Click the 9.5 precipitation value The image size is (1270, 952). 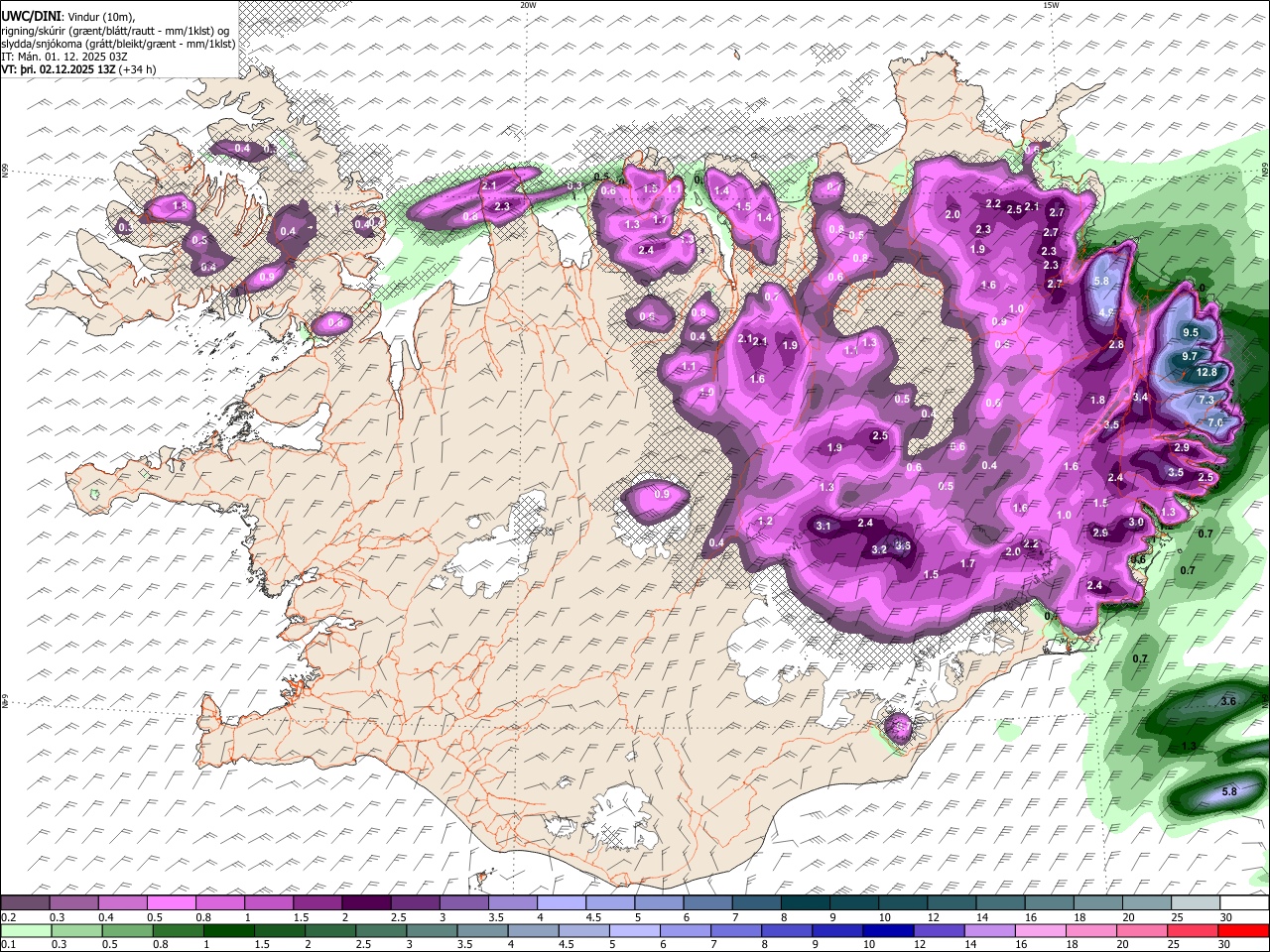click(x=1191, y=333)
